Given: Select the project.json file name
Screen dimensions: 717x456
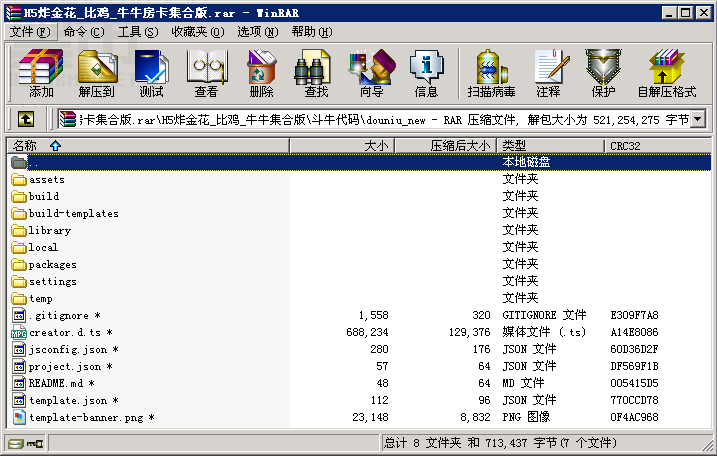Looking at the screenshot, I should tap(70, 366).
